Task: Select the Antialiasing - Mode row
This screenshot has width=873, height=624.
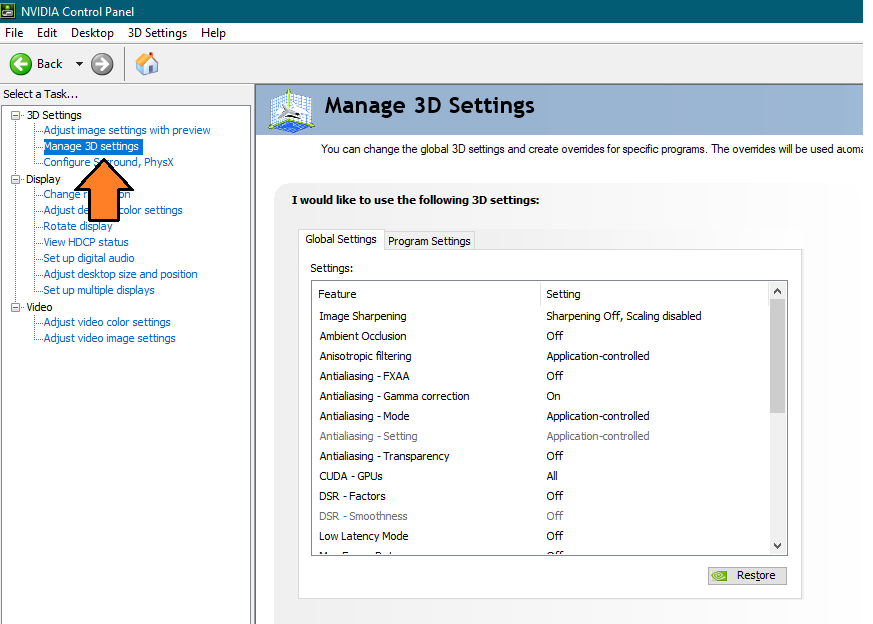Action: (x=540, y=416)
